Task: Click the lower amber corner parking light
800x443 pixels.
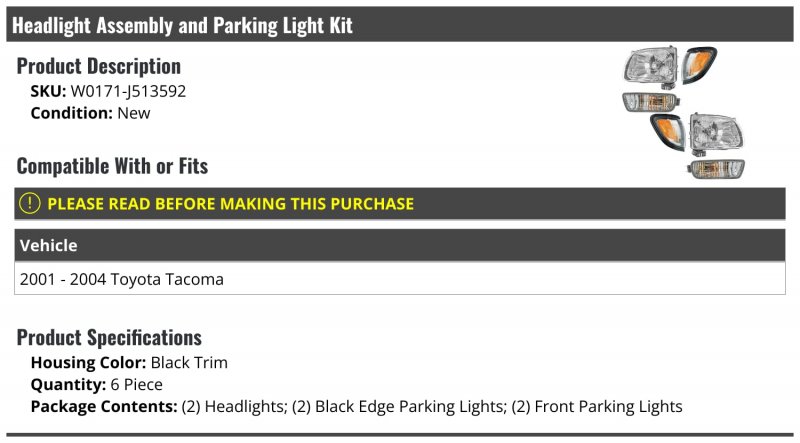Action: point(666,129)
